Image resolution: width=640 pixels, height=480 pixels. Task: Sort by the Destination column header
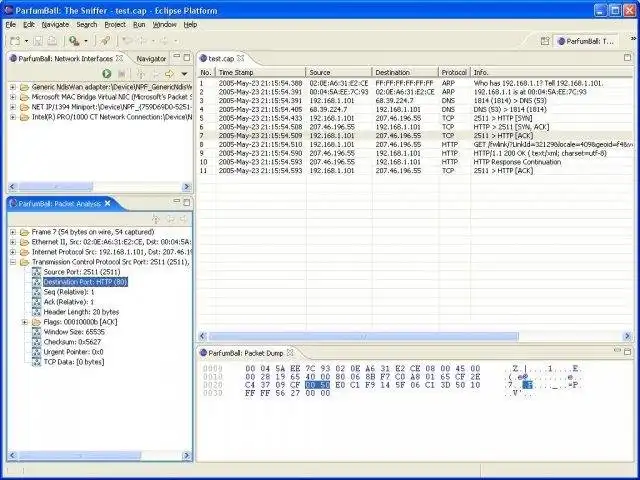point(405,73)
